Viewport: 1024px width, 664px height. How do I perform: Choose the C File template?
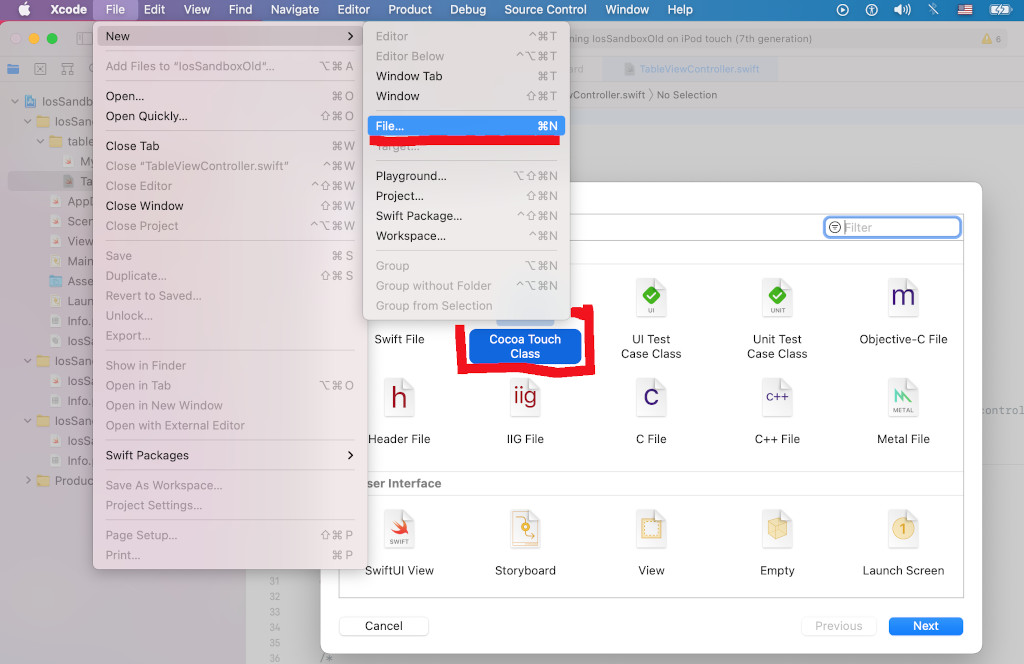click(x=651, y=412)
